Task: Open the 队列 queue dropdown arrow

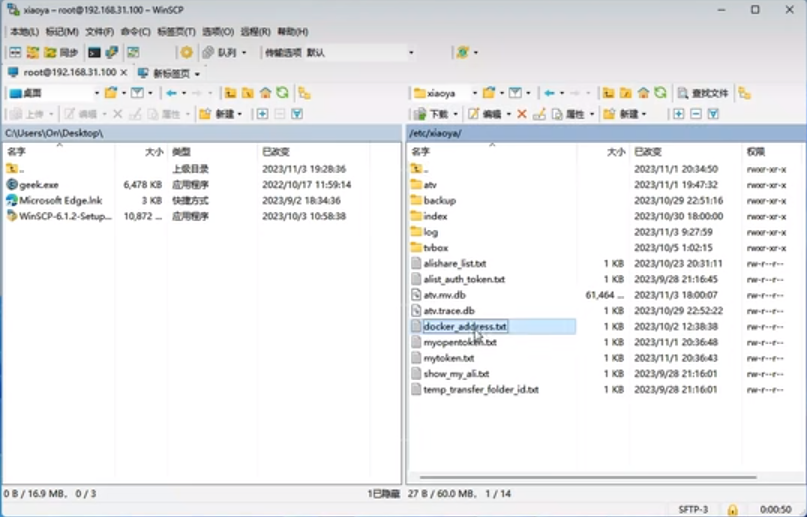Action: coord(244,52)
